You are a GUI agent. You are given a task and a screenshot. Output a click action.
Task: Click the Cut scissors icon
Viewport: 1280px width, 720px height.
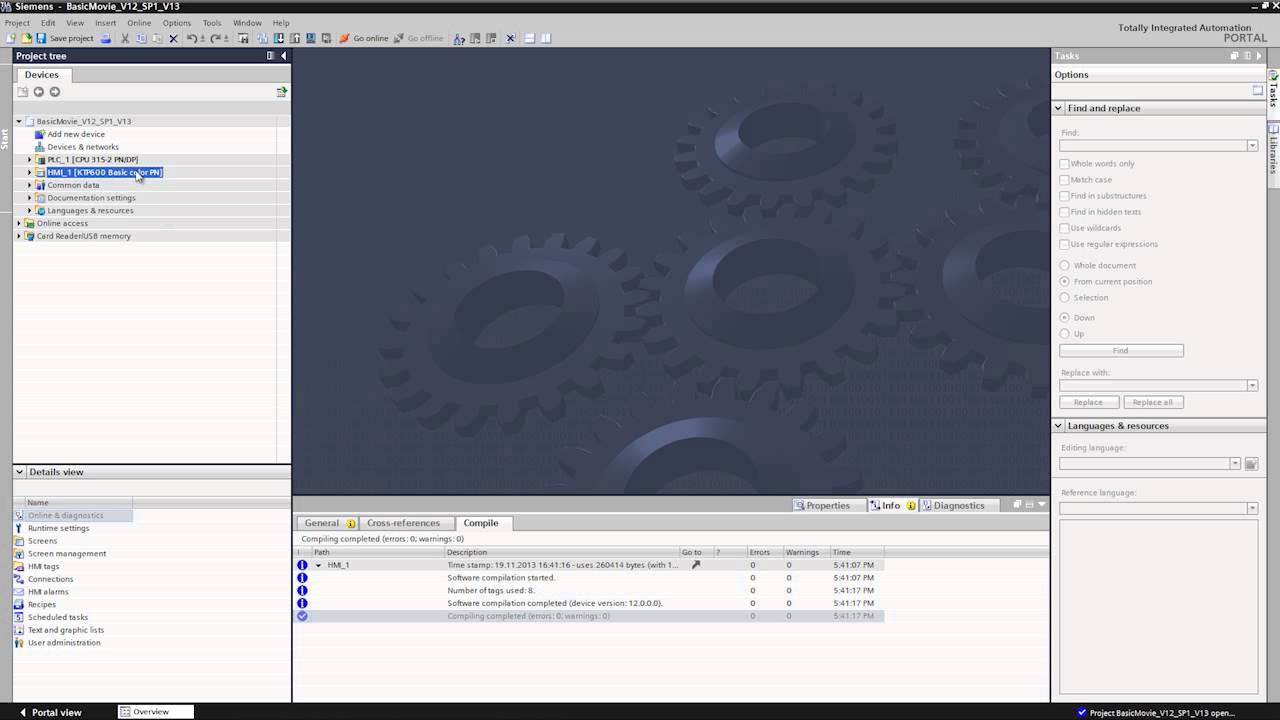click(x=125, y=38)
